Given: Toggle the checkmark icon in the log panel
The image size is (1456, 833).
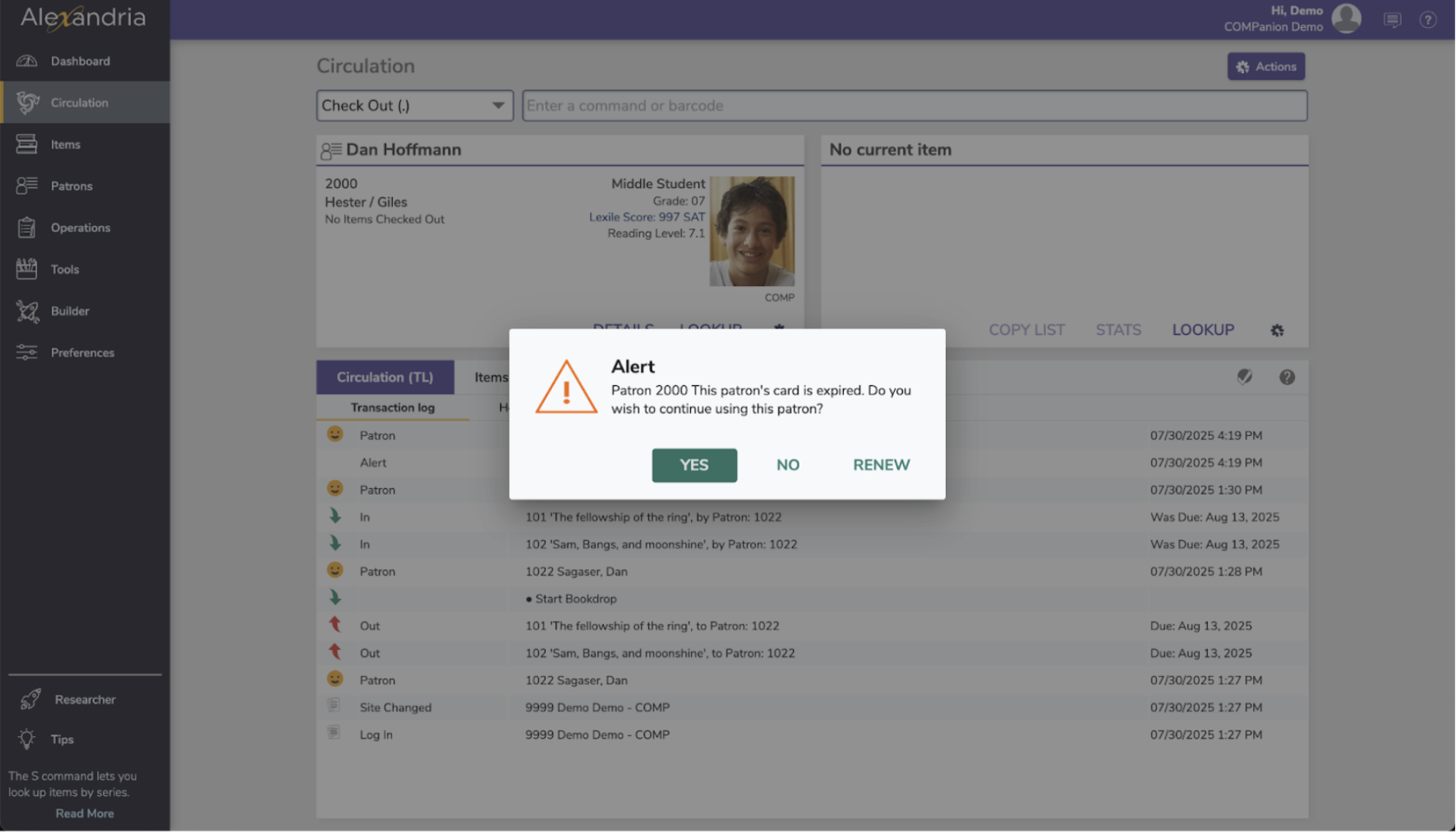Looking at the screenshot, I should [1244, 377].
